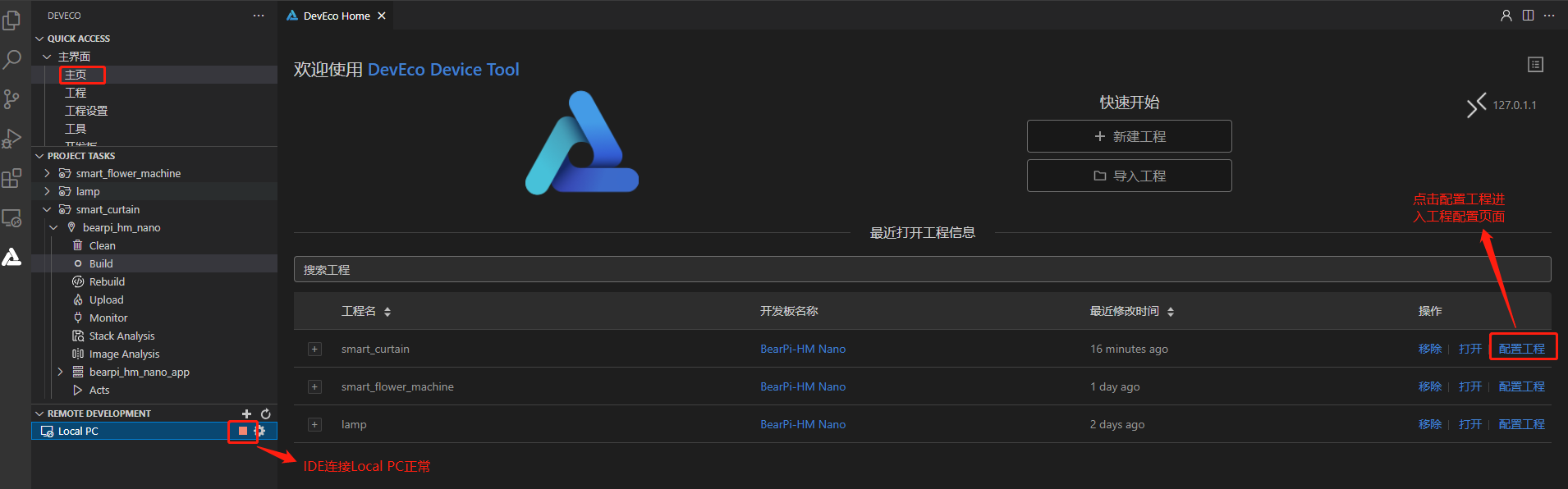This screenshot has width=1568, height=489.
Task: Open the BearPi-HM Nano link in the smart_curtain row
Action: click(803, 349)
